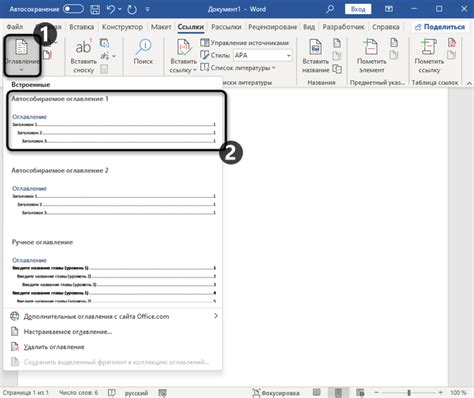This screenshot has width=474, height=398.
Task: Click Вставить название caption icon
Action: [x=315, y=56]
